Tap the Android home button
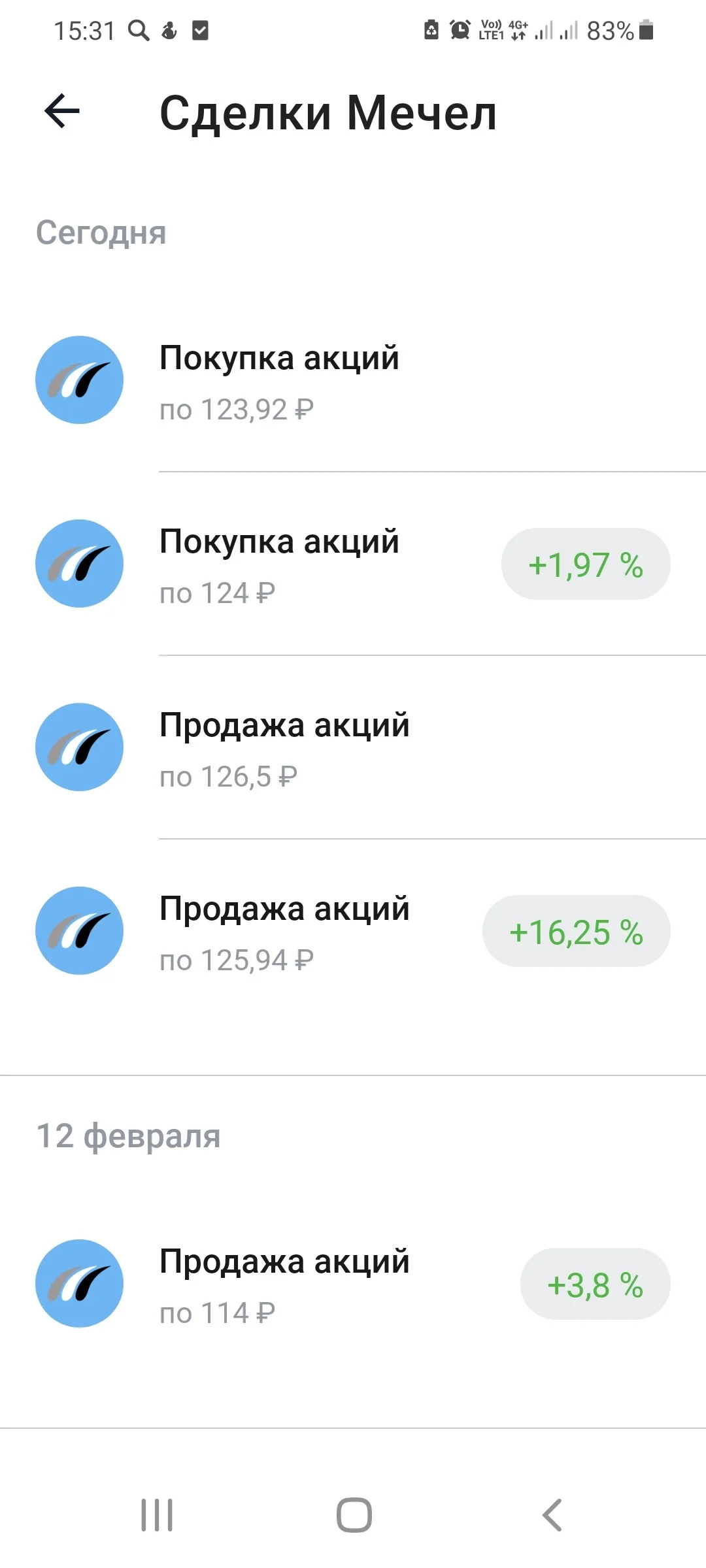This screenshot has width=706, height=1568. tap(354, 1514)
